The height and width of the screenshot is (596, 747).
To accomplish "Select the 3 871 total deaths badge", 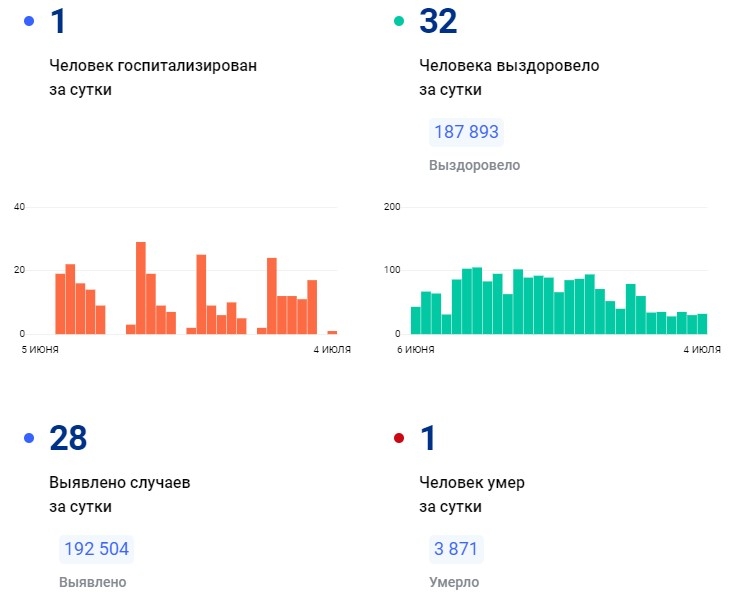I will coord(455,549).
